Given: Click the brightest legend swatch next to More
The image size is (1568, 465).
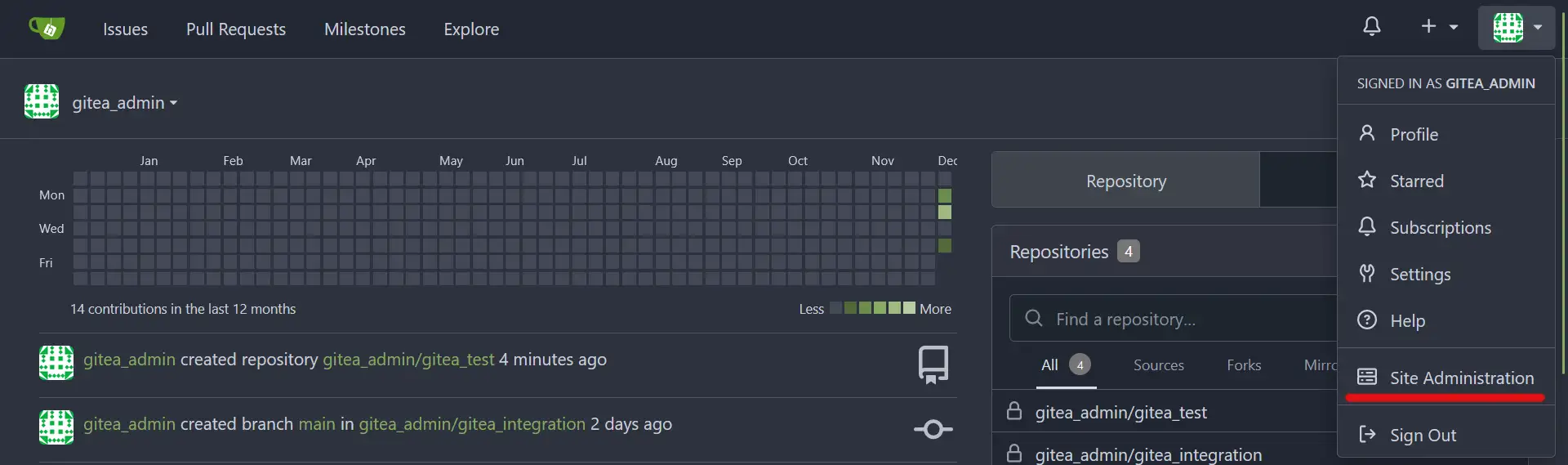Looking at the screenshot, I should pos(909,308).
